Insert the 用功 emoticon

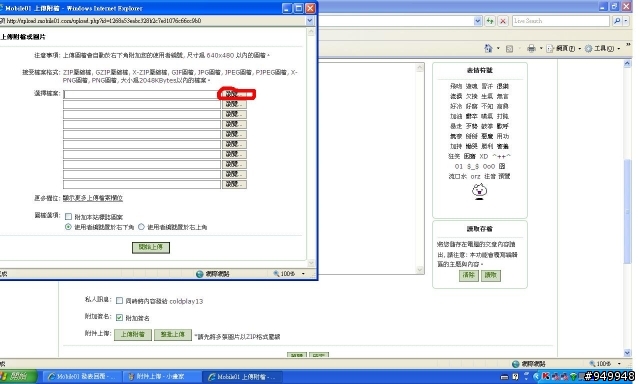(x=503, y=136)
